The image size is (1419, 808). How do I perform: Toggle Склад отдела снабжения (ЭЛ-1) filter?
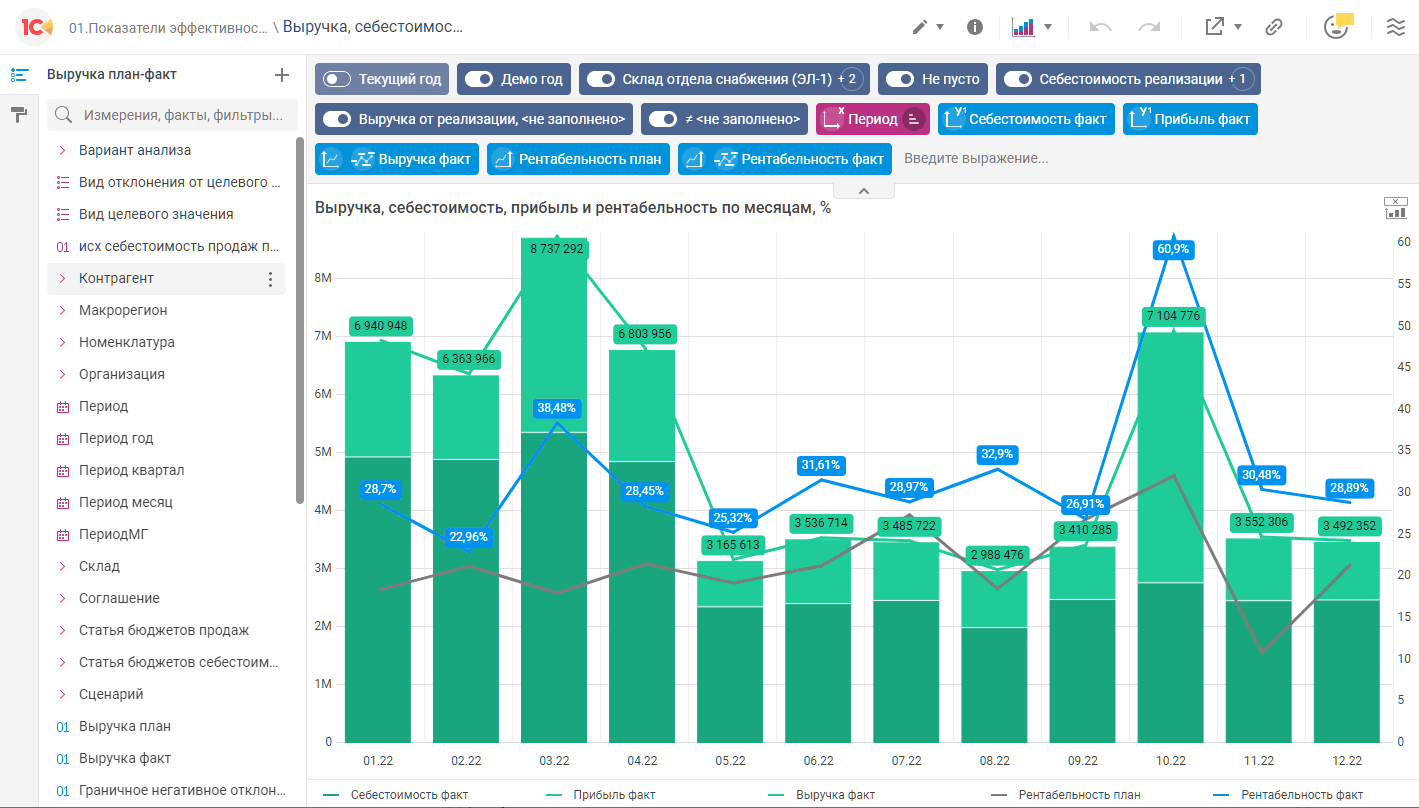pyautogui.click(x=601, y=79)
